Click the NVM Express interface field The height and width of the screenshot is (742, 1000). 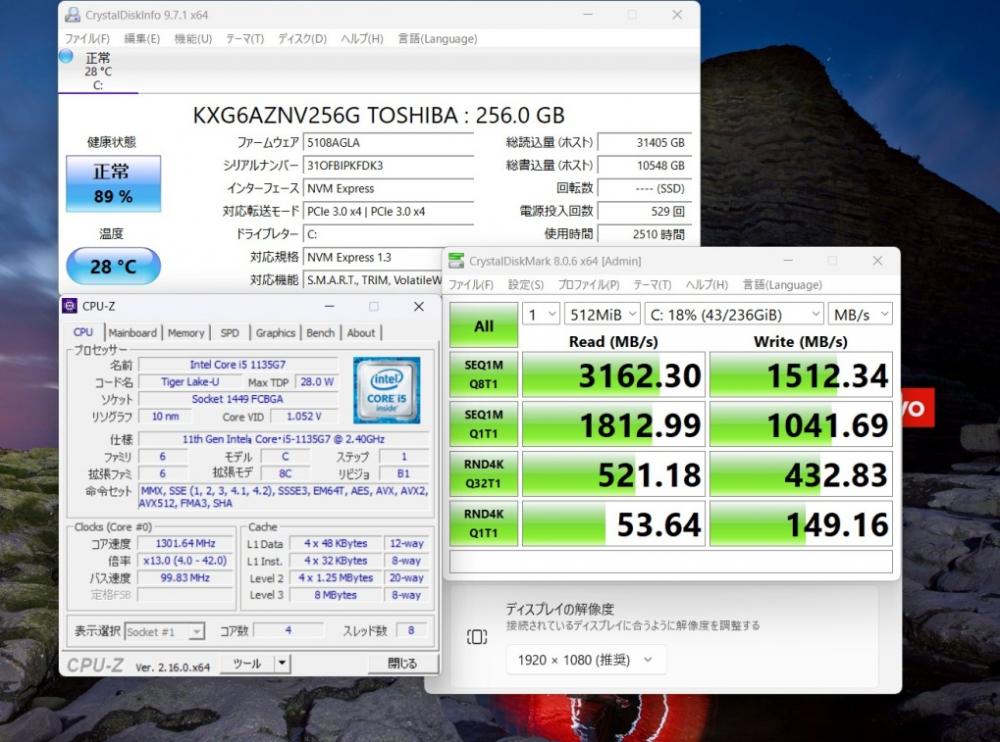[x=388, y=189]
